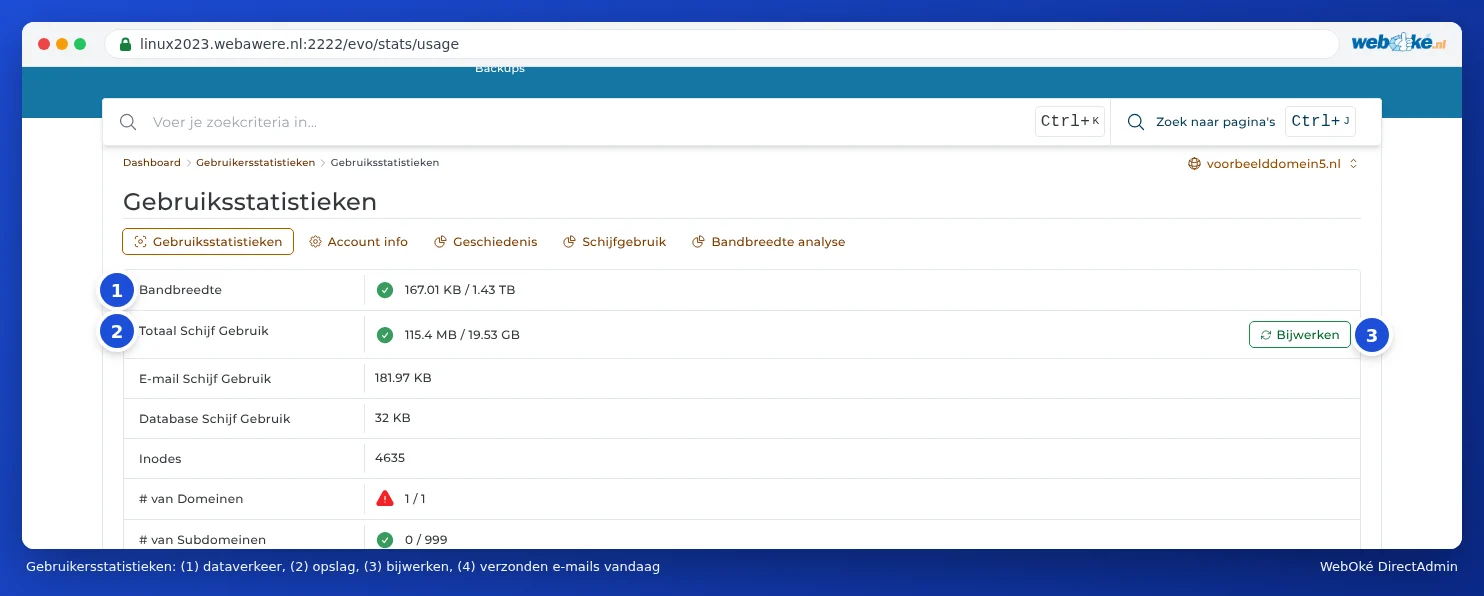Viewport: 1484px width, 596px height.
Task: Click the Account info gear icon
Action: click(x=315, y=242)
